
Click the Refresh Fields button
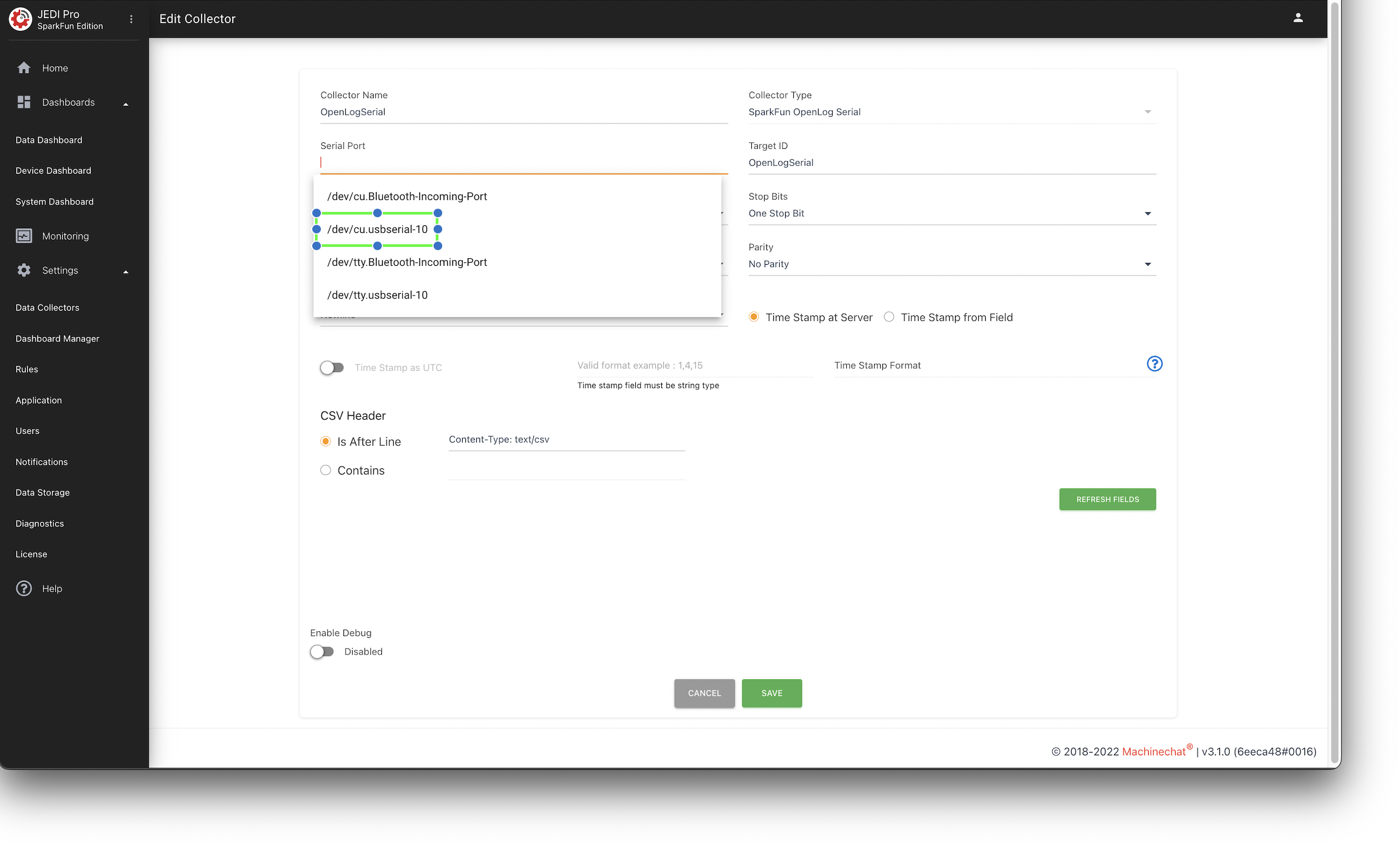tap(1107, 500)
